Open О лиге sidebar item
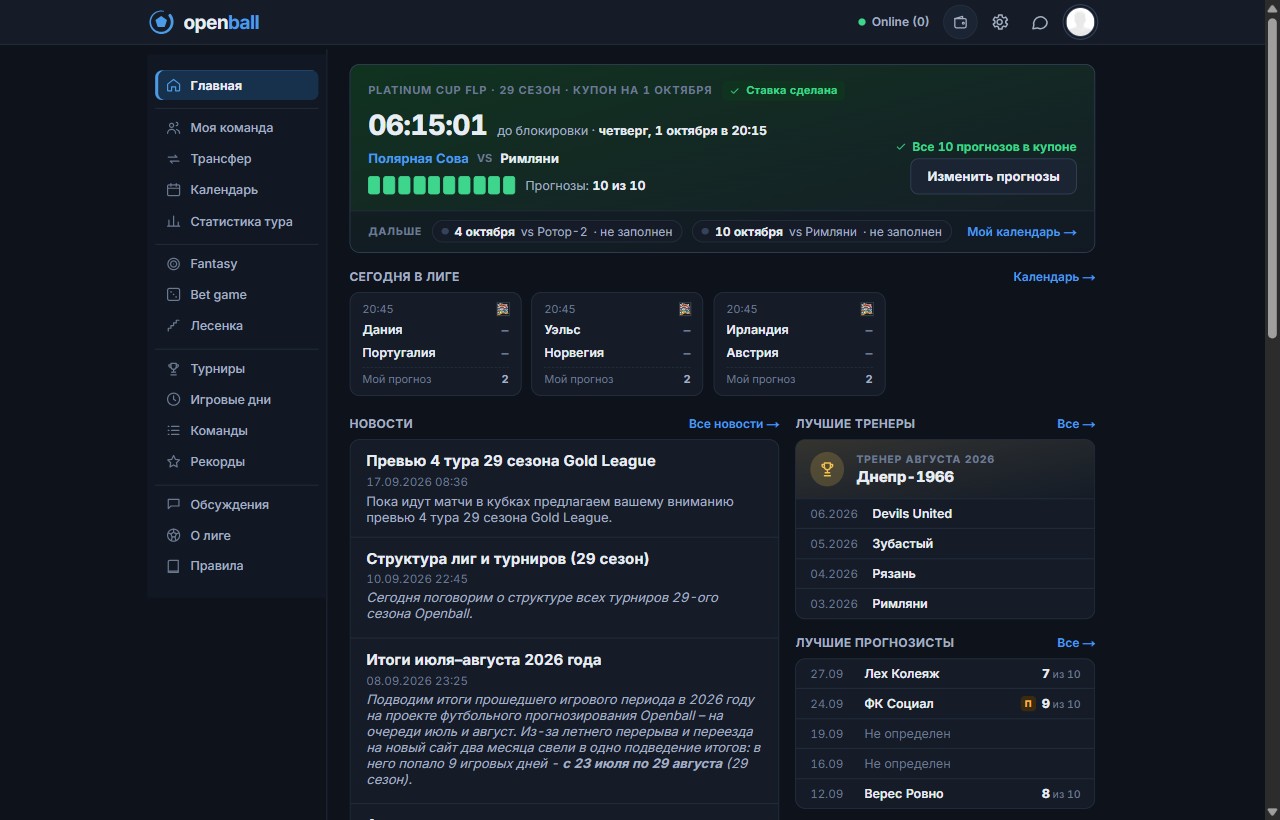The image size is (1280, 820). [x=237, y=536]
